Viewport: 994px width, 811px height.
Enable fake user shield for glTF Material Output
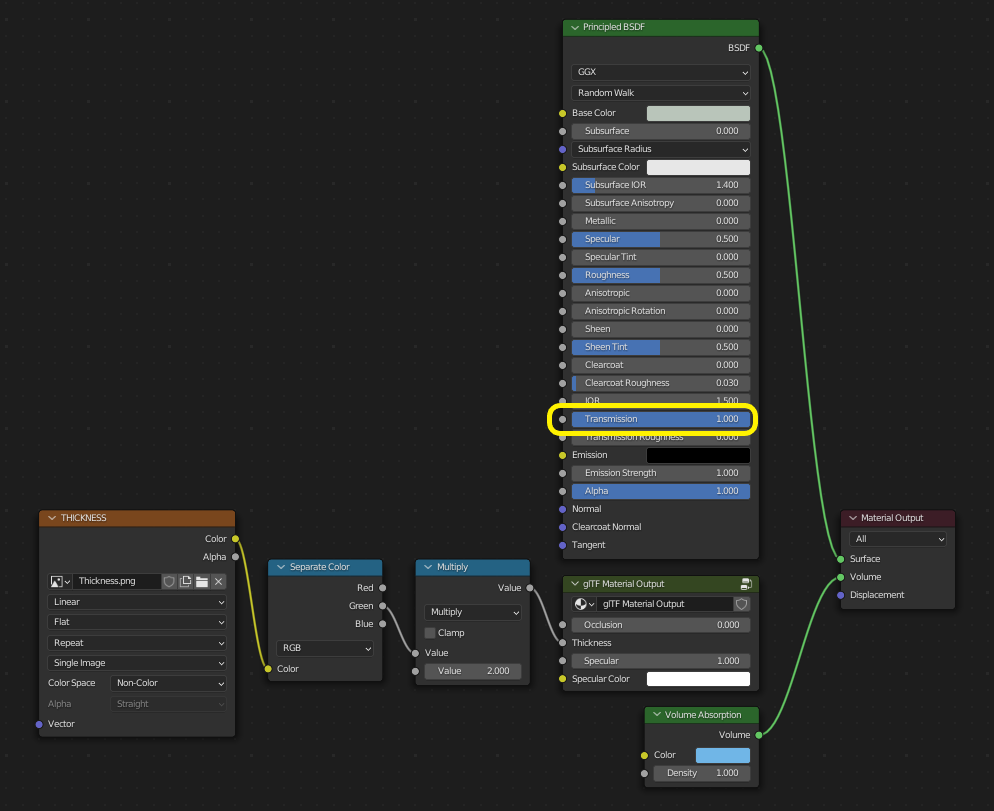741,603
